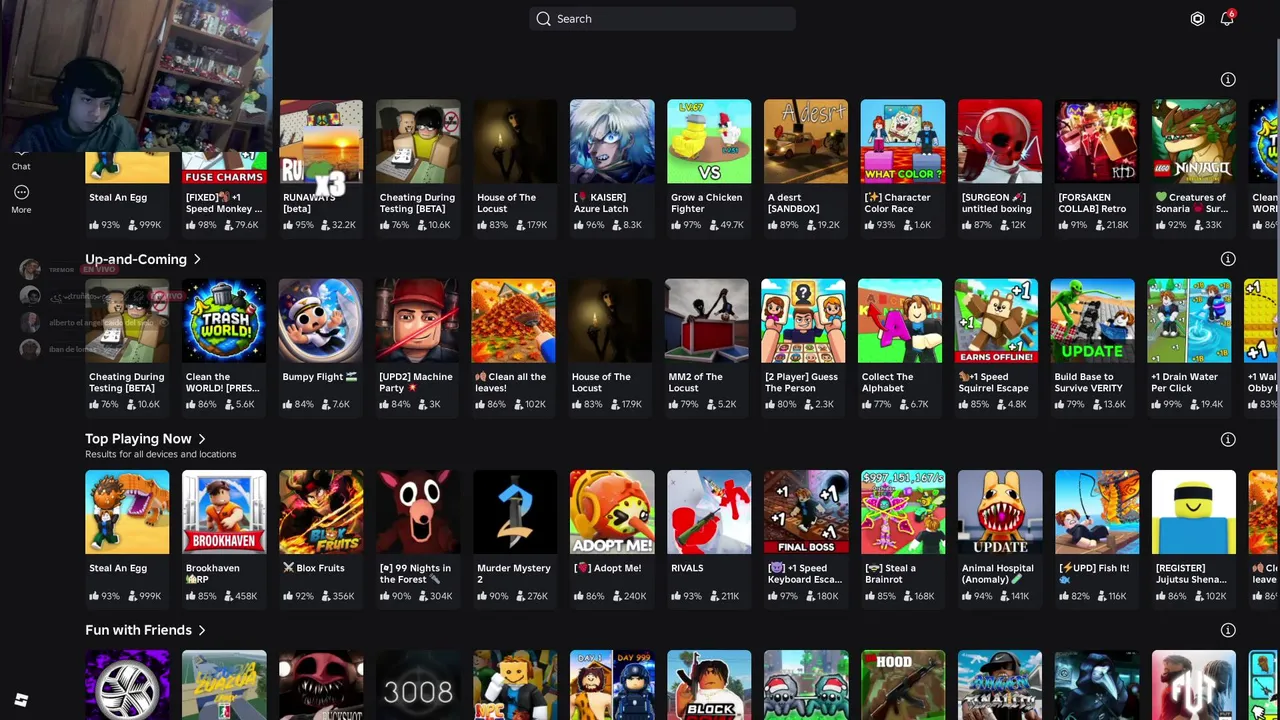Image resolution: width=1280 pixels, height=720 pixels.
Task: Click "Steal An Egg" title in the first row
Action: point(118,198)
